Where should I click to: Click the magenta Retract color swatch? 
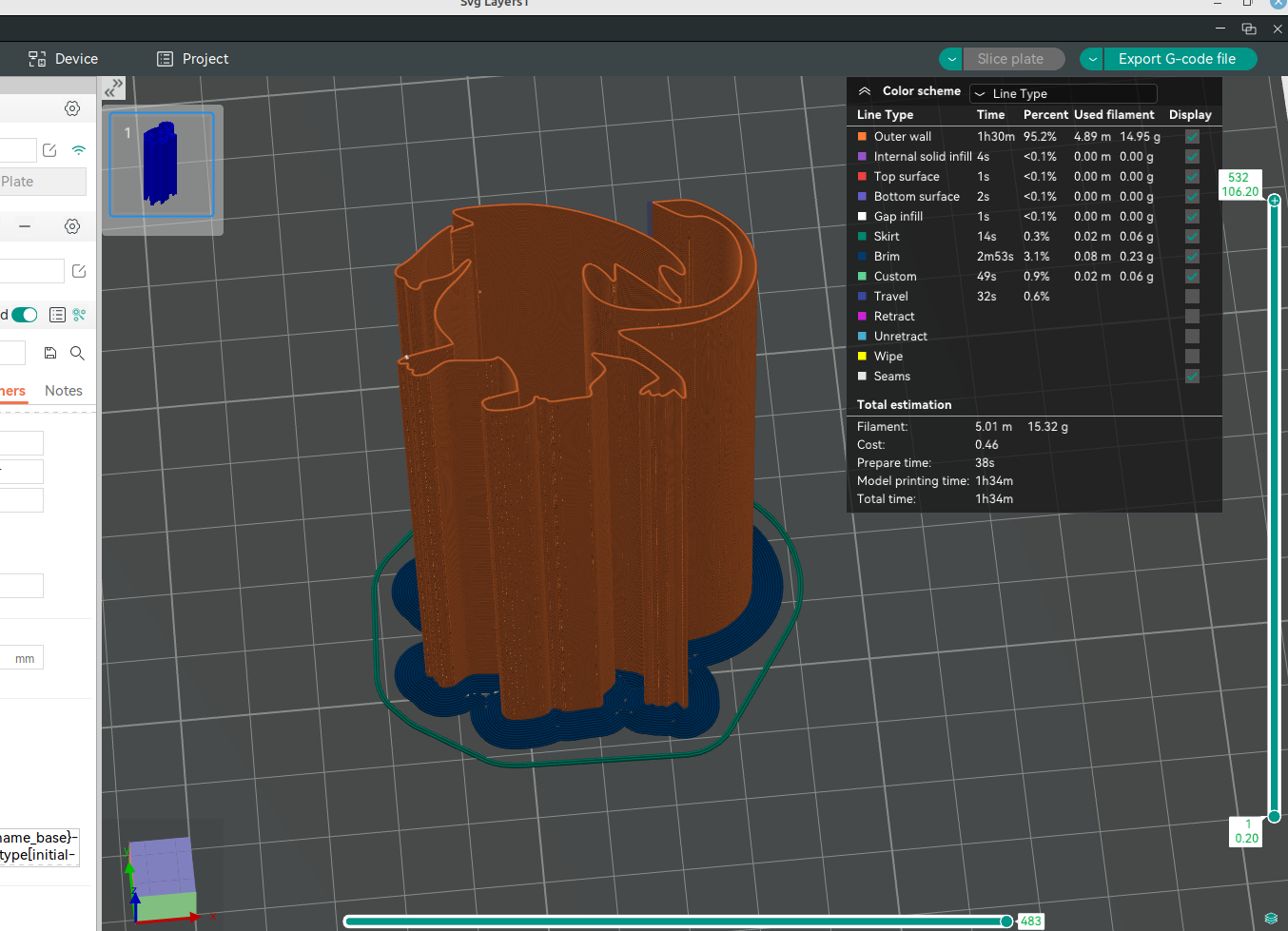(862, 317)
